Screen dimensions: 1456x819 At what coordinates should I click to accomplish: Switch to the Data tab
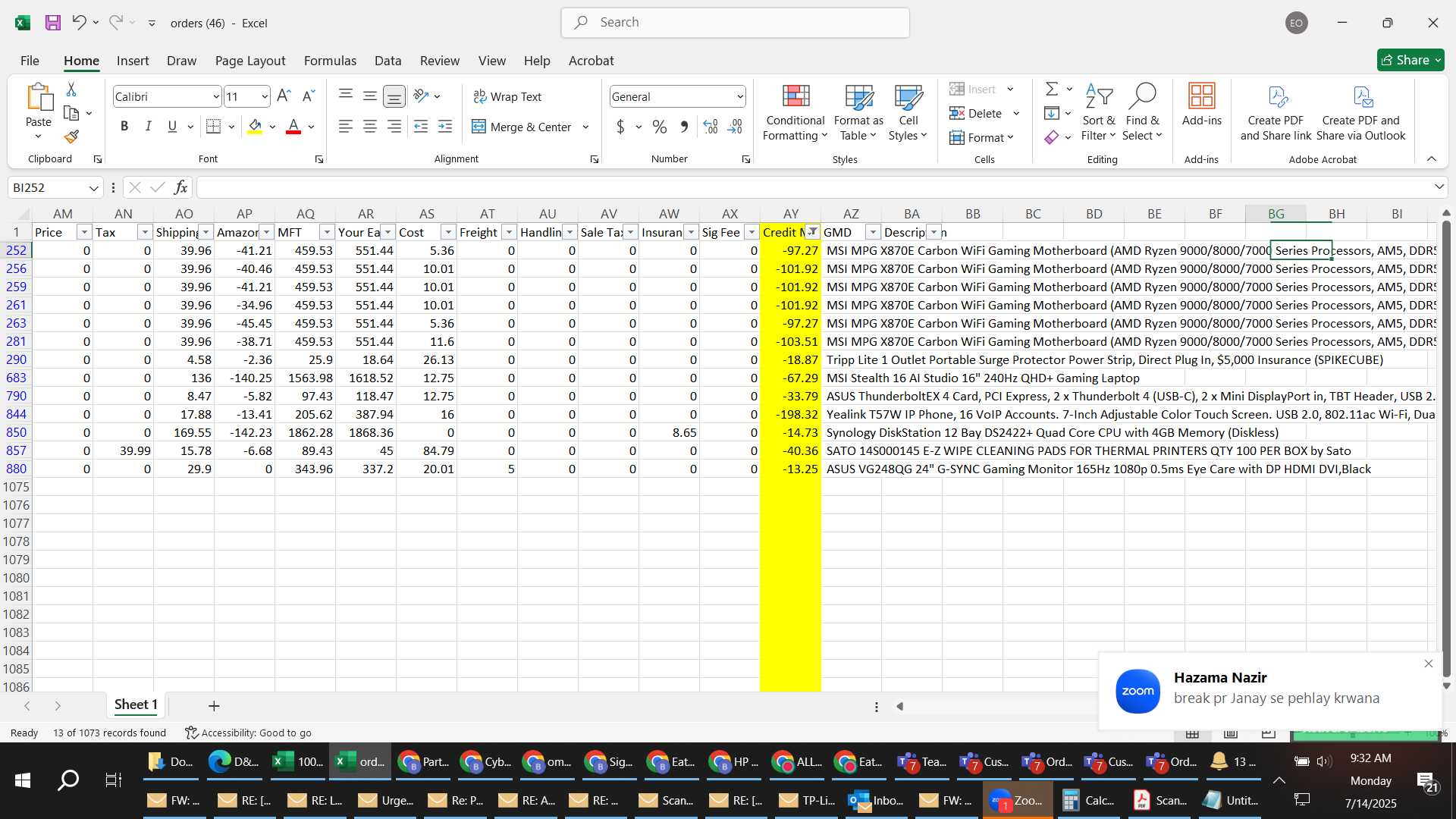388,61
